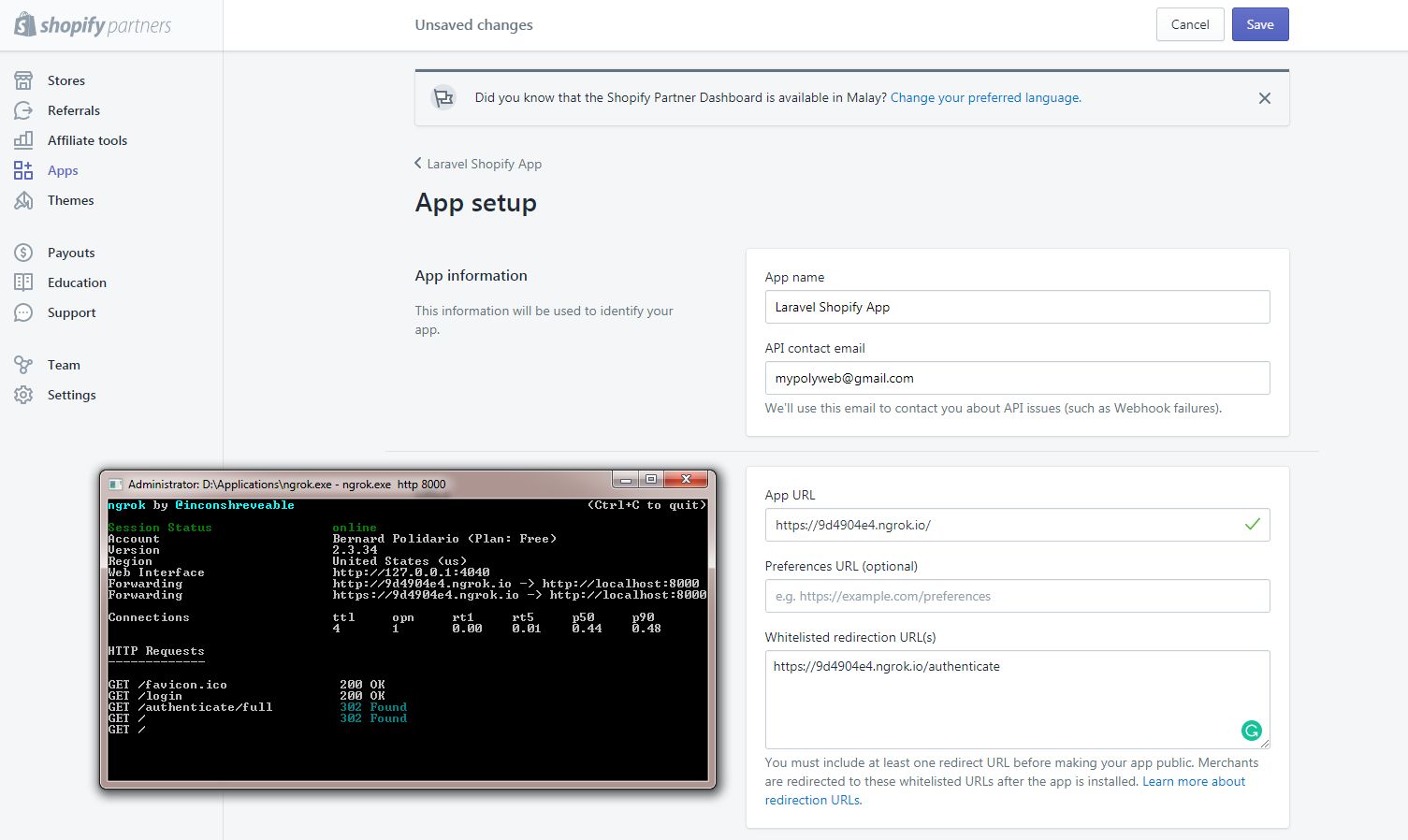Click the Shopify Partners logo
1408x840 pixels.
pos(93,25)
